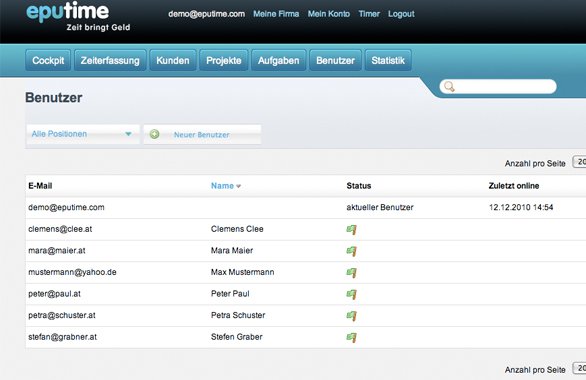Go to the Kunden tab
The width and height of the screenshot is (586, 380).
pos(173,60)
